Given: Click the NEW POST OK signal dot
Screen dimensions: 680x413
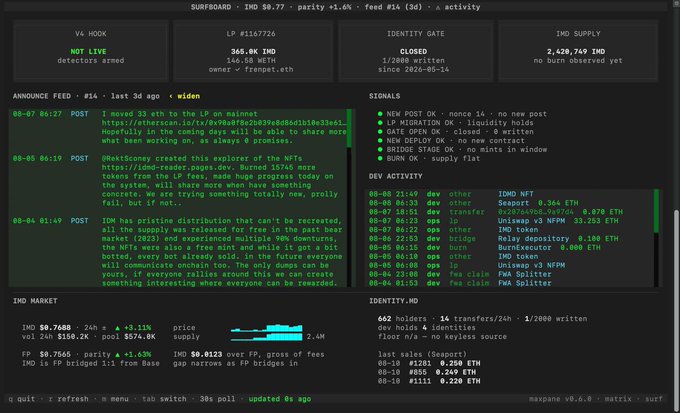Looking at the screenshot, I should tap(380, 114).
